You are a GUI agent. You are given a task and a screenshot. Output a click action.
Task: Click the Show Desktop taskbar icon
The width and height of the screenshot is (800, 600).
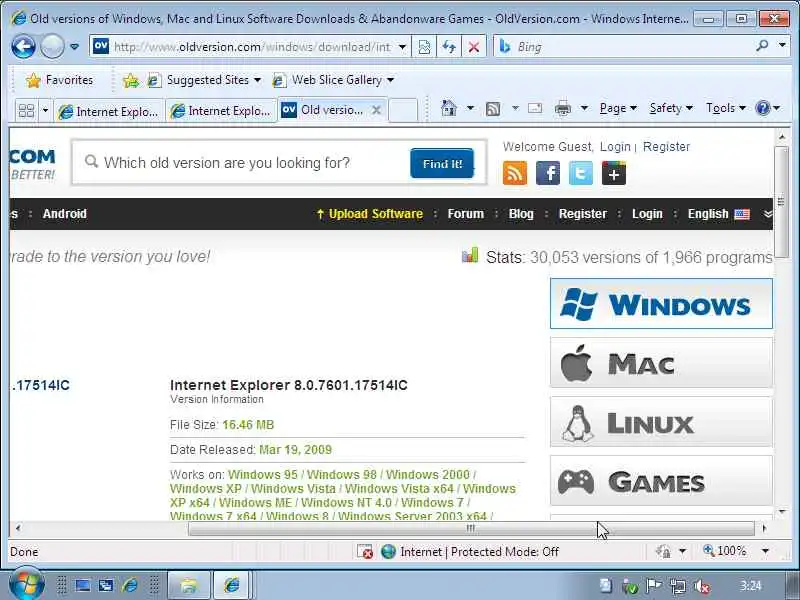83,585
